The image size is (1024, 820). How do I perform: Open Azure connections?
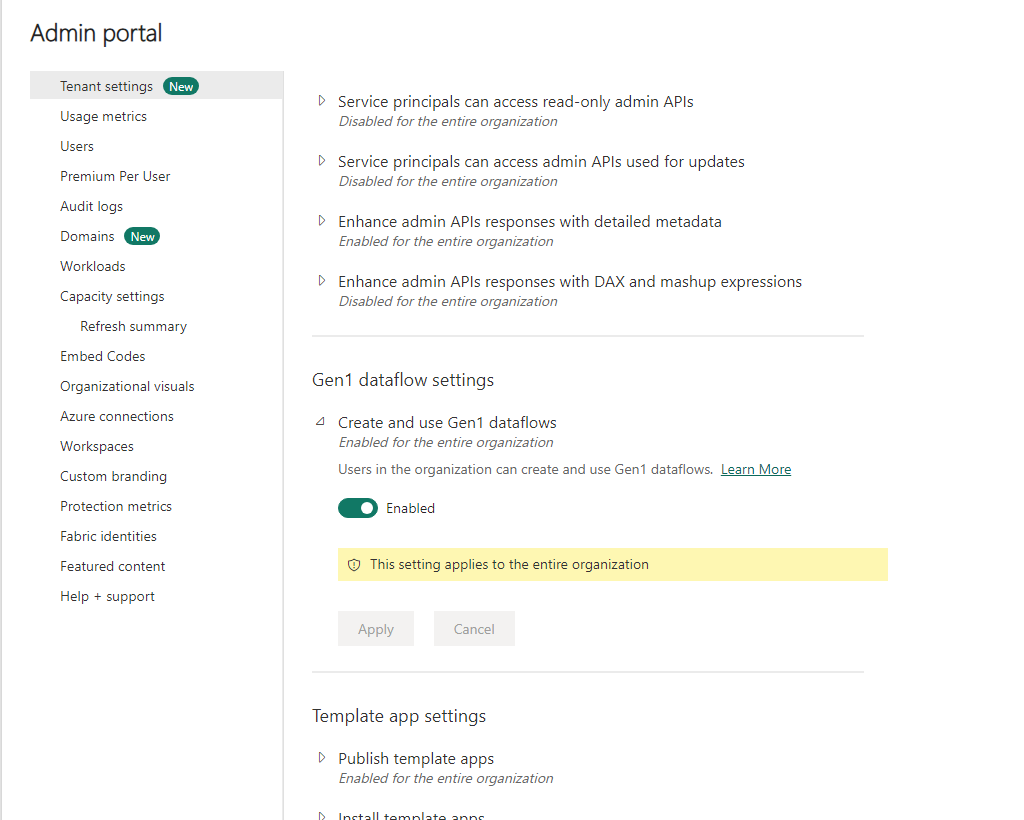(117, 417)
